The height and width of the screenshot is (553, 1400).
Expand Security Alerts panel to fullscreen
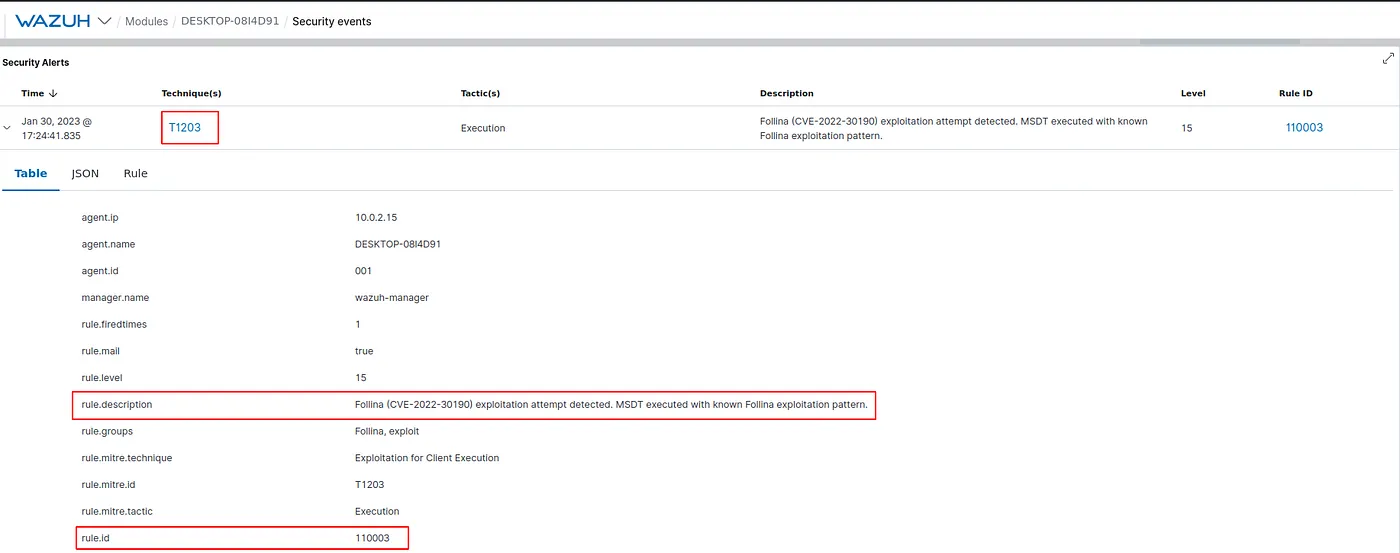[x=1388, y=59]
